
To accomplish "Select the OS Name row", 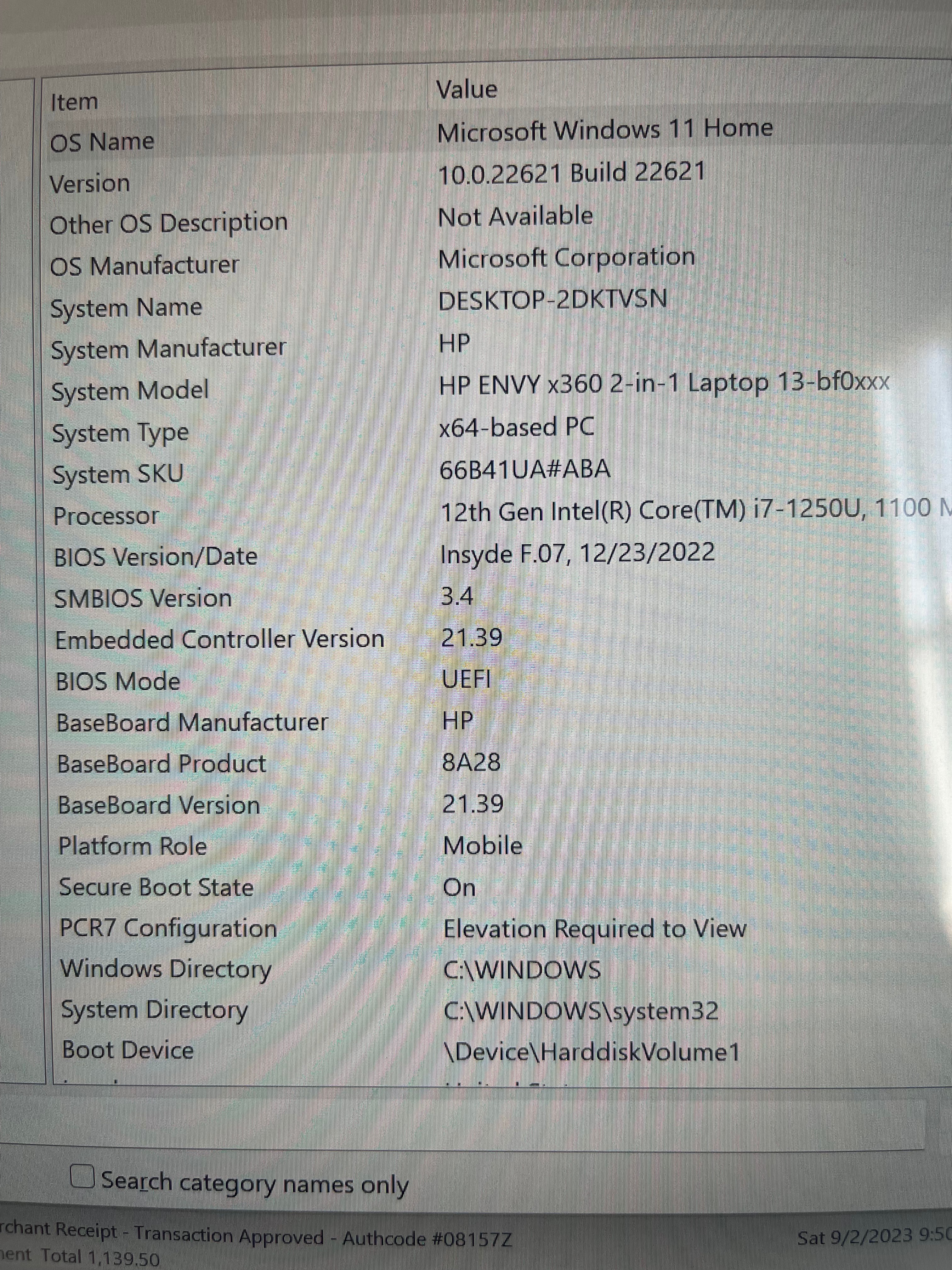I will point(102,142).
